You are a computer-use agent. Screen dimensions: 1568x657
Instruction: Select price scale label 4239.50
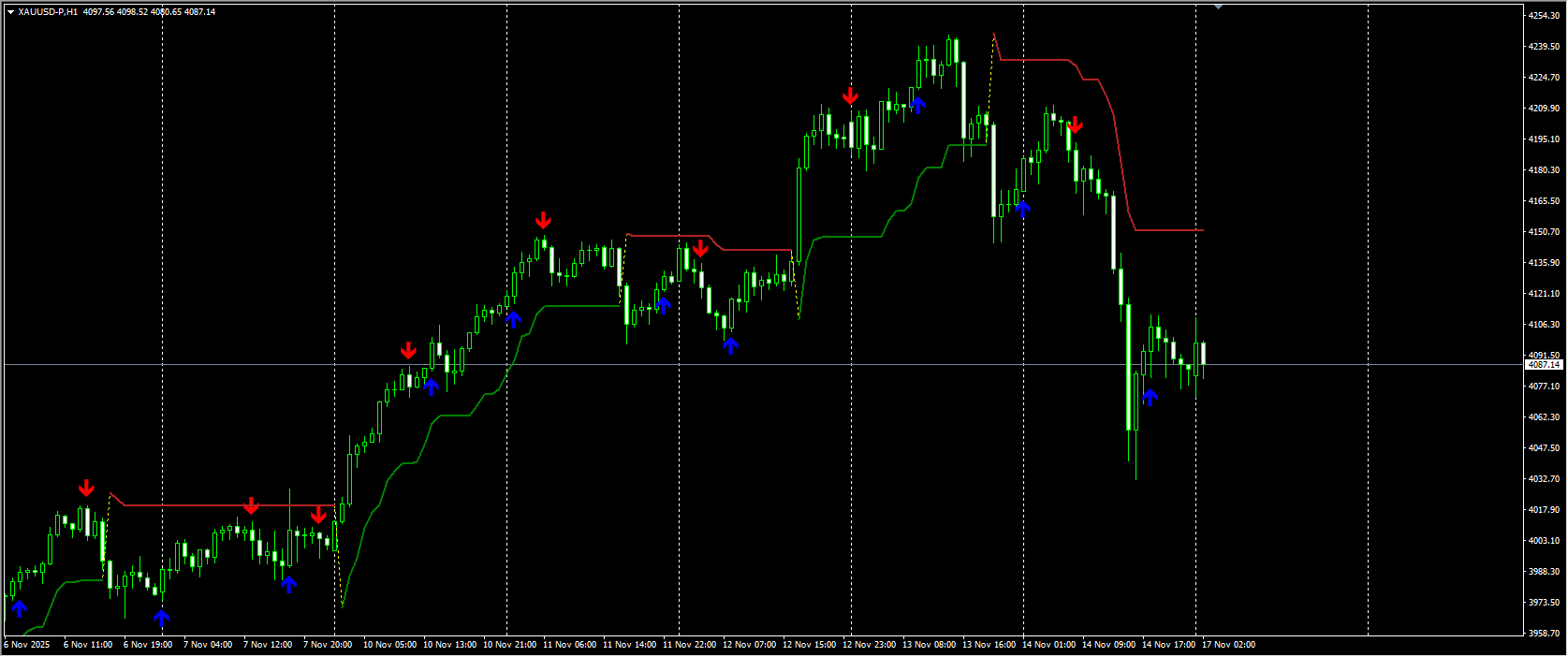coord(1545,47)
